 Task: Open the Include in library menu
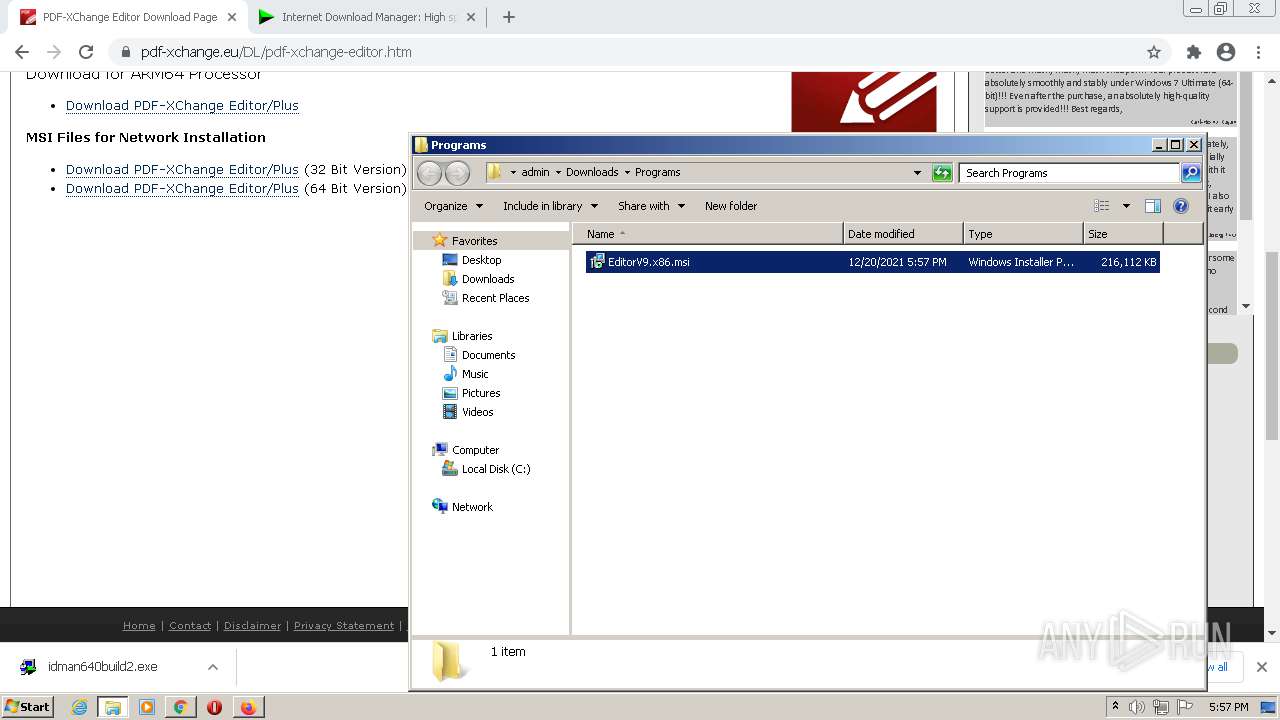pyautogui.click(x=550, y=206)
